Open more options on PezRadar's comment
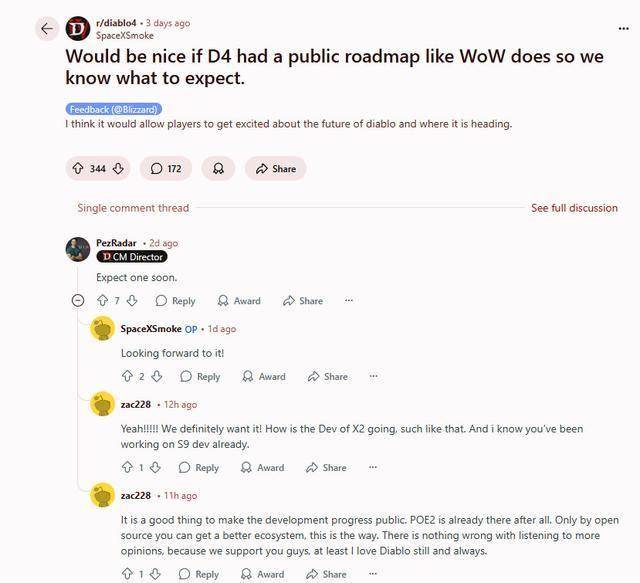The height and width of the screenshot is (583, 640). pos(349,300)
